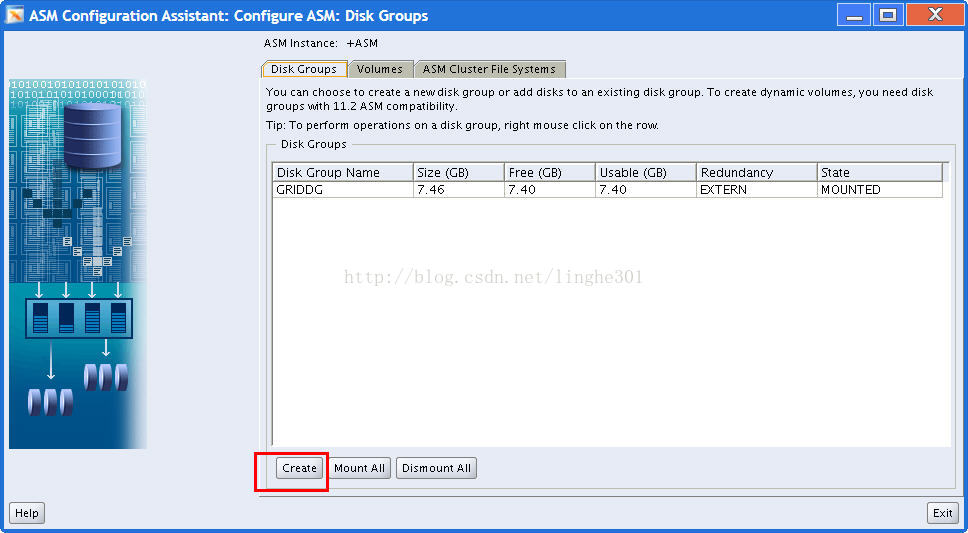968x533 pixels.
Task: Click the EXTERN redundancy cell
Action: click(x=756, y=190)
